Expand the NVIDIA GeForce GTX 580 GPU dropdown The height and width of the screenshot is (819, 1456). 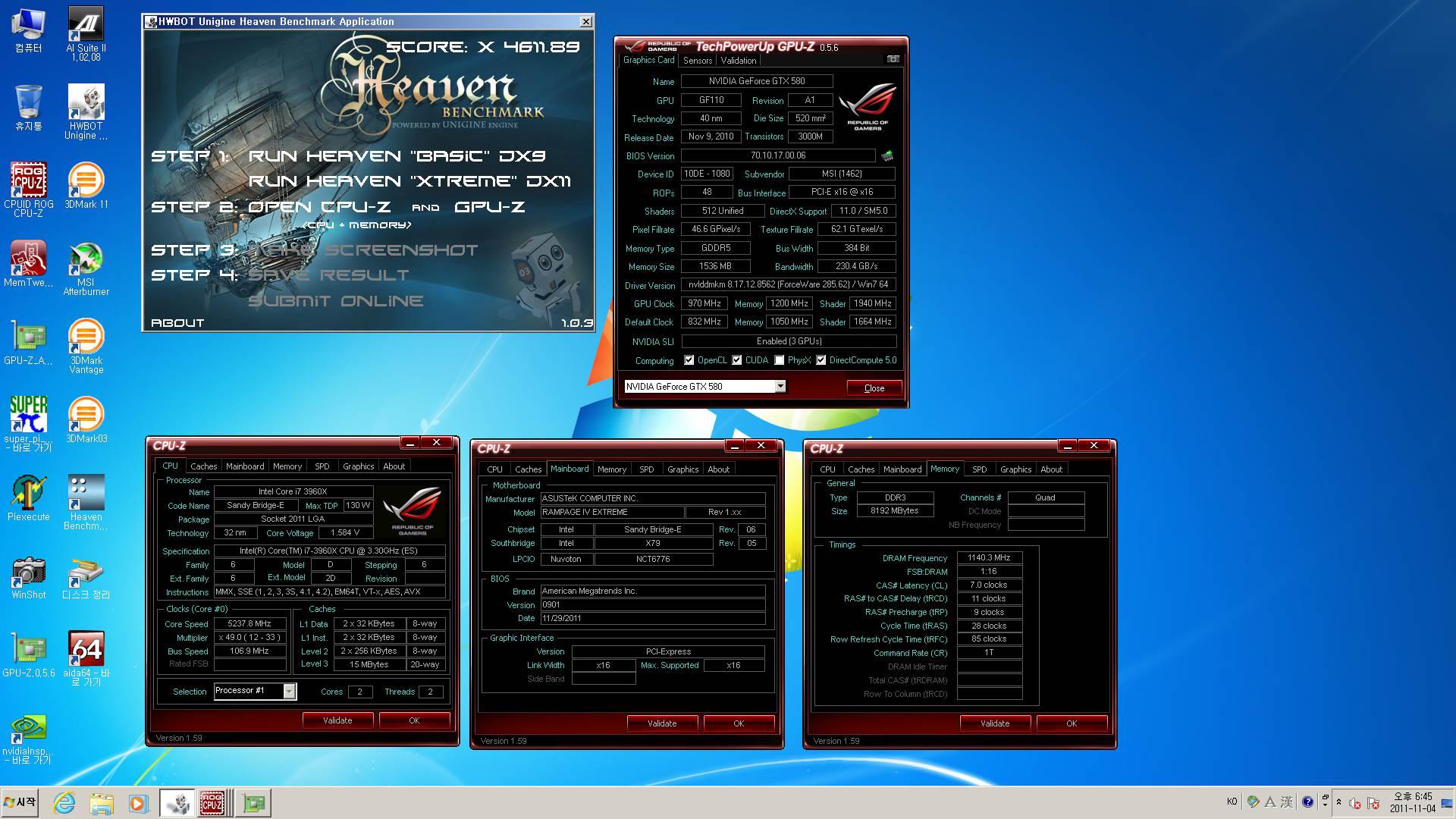pyautogui.click(x=780, y=387)
